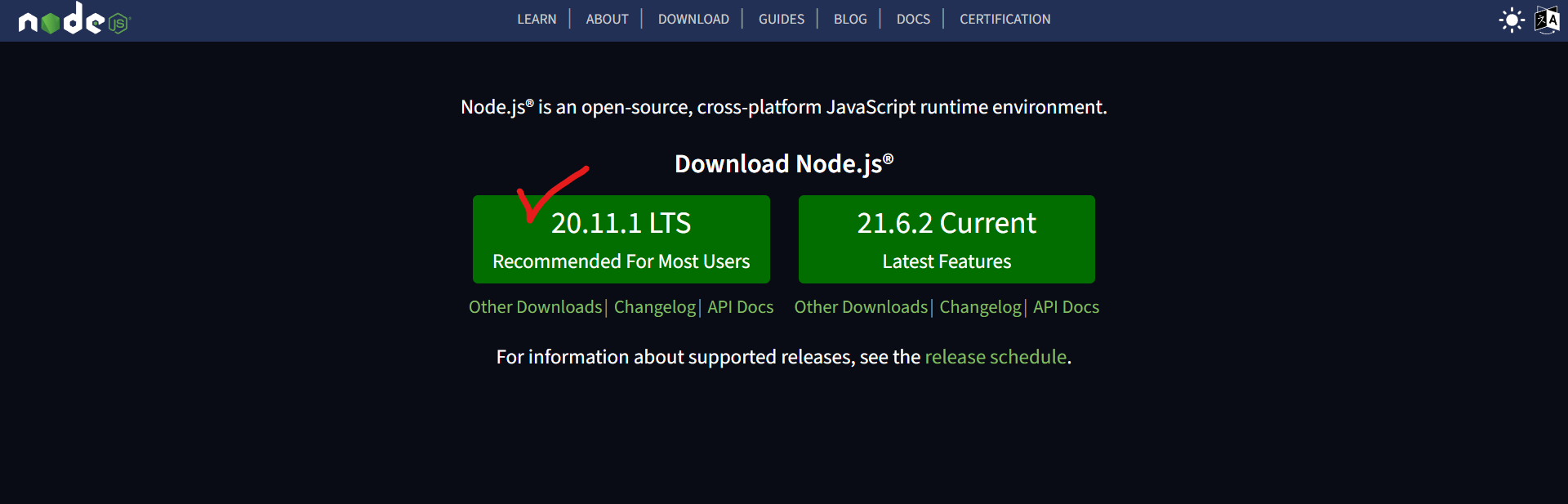Viewport: 1568px width, 504px height.
Task: Toggle the light/dark theme sun icon
Action: point(1512,20)
